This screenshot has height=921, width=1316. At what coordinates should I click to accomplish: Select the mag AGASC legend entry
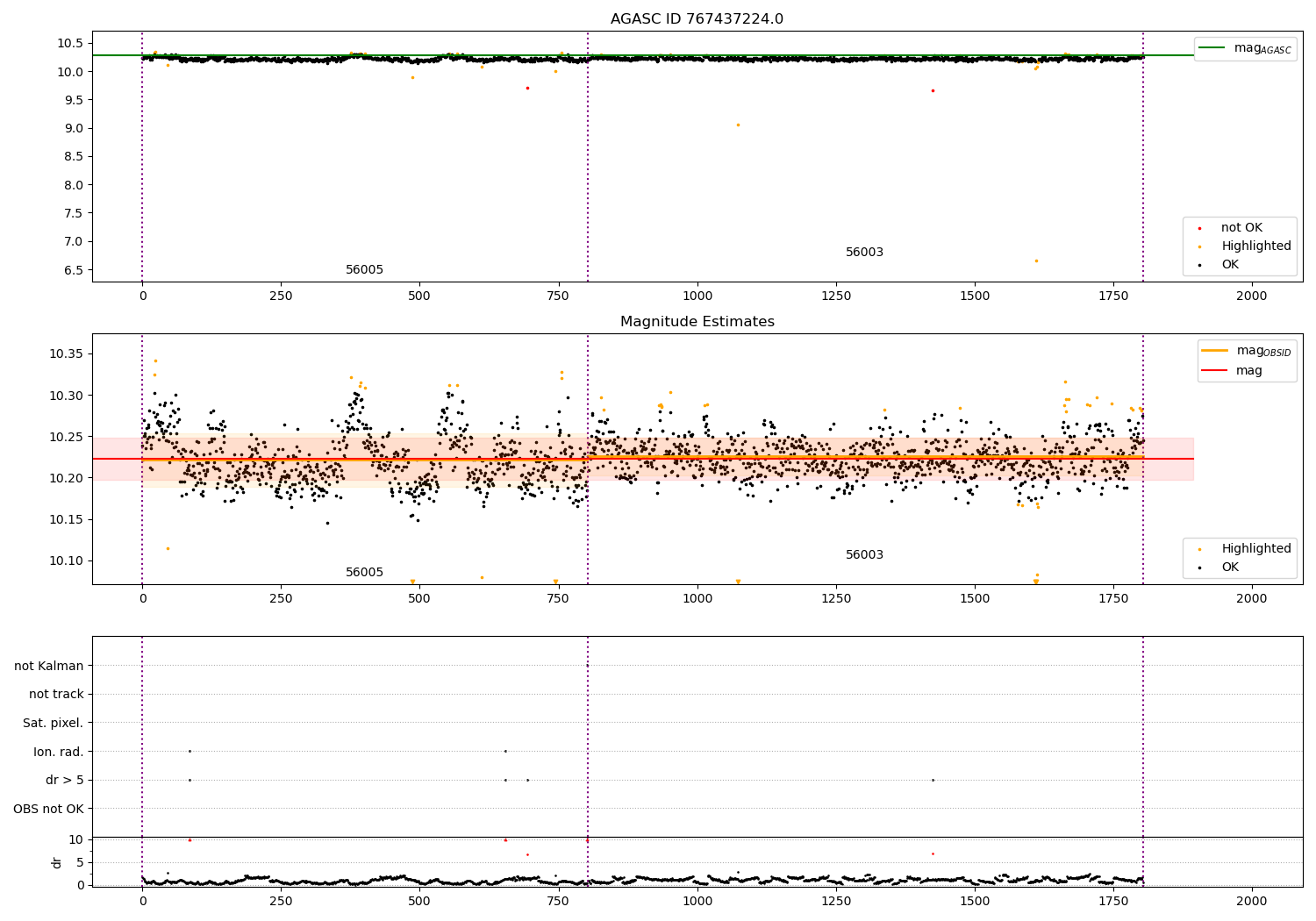pos(1245,48)
